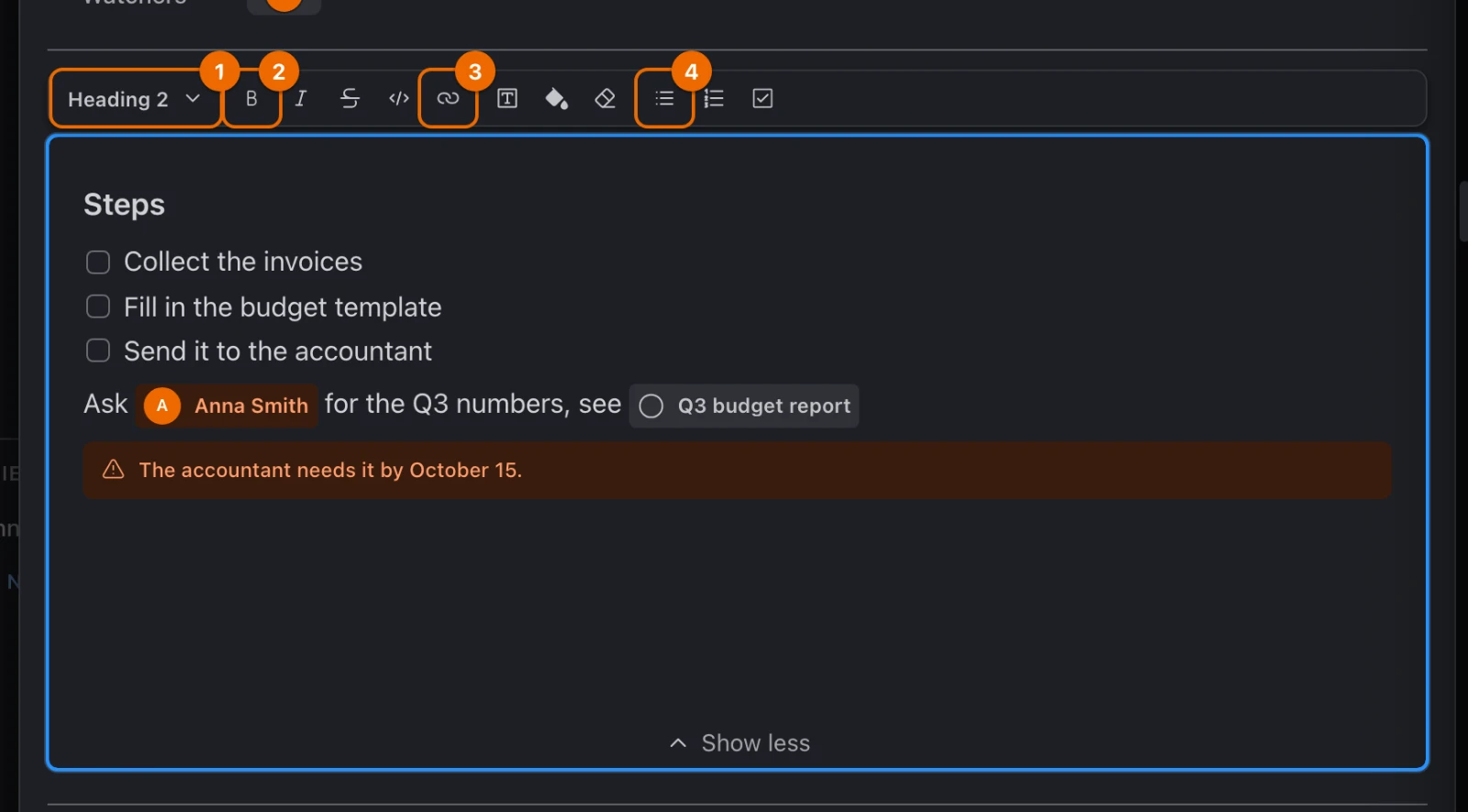Check off Send it to the accountant
The image size is (1468, 812).
(x=98, y=350)
